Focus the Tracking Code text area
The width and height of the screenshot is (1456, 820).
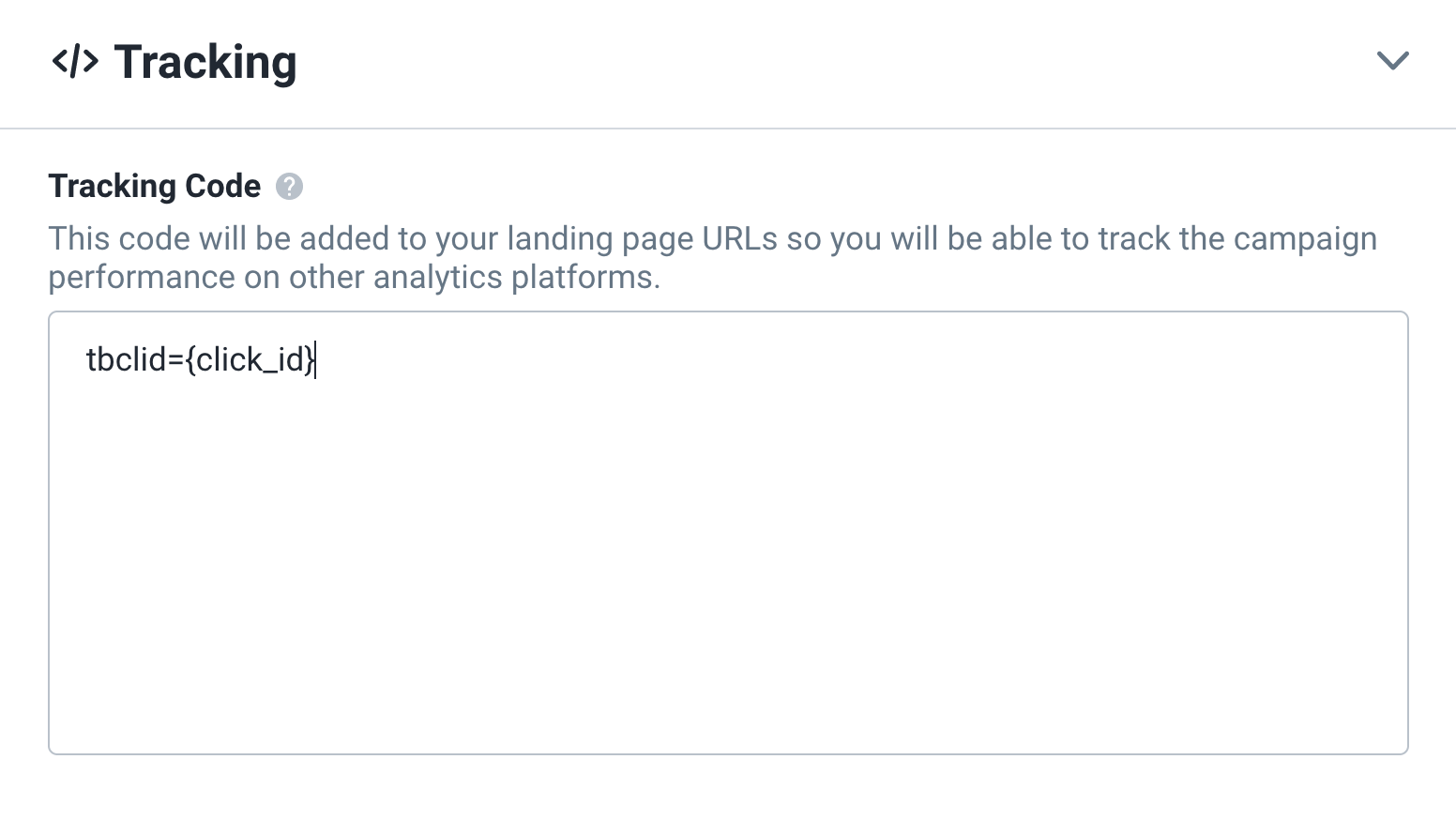coord(728,533)
